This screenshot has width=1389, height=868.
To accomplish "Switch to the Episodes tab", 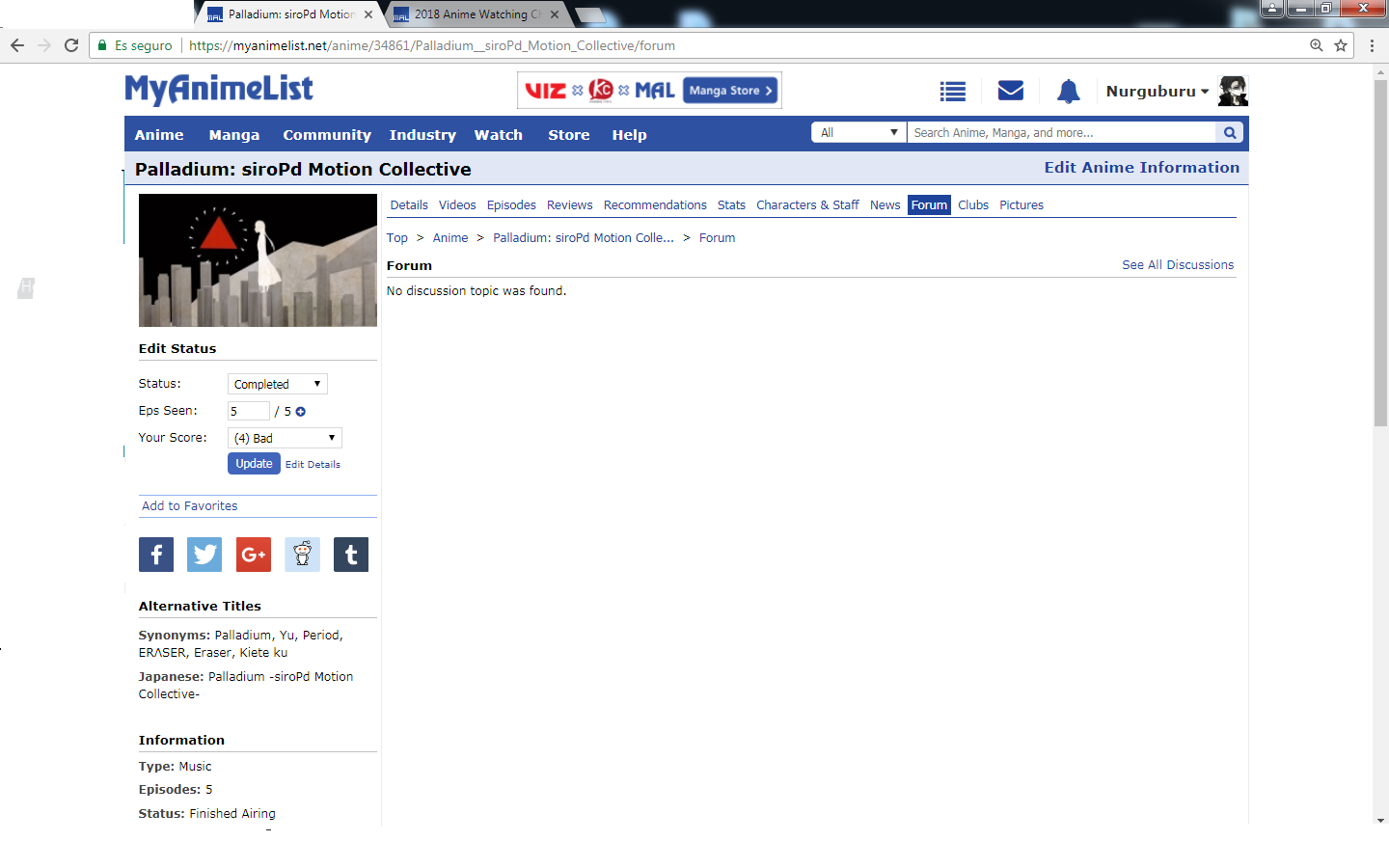I will point(511,205).
